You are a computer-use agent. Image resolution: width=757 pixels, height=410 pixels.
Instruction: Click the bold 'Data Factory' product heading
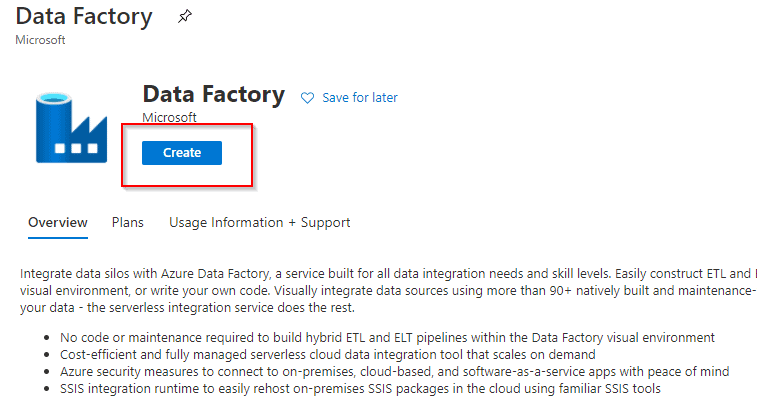(213, 95)
